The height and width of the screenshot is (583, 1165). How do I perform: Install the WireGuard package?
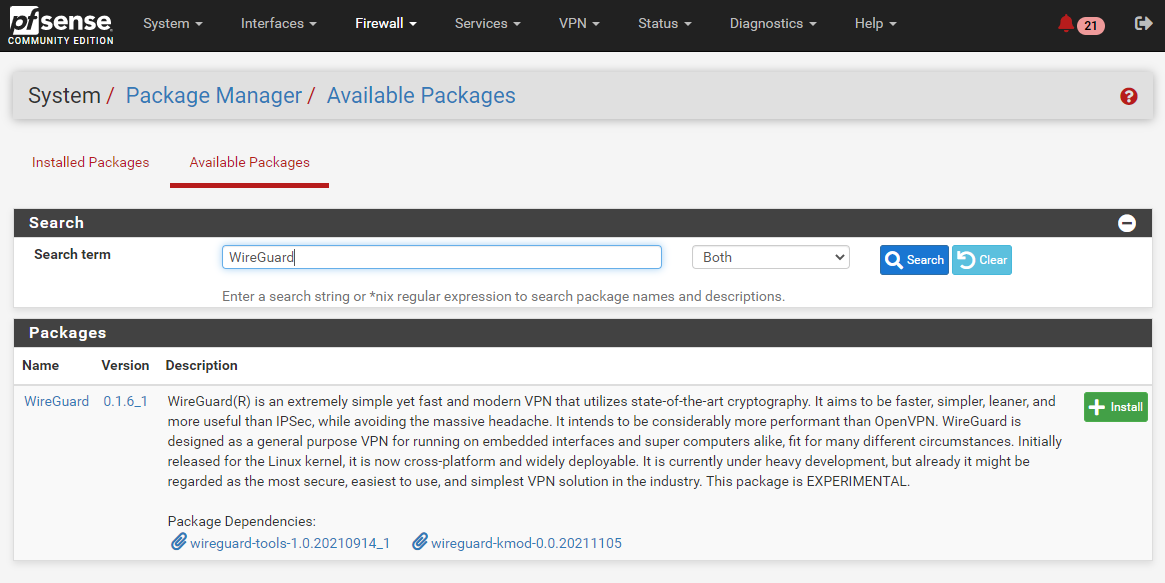tap(1115, 407)
